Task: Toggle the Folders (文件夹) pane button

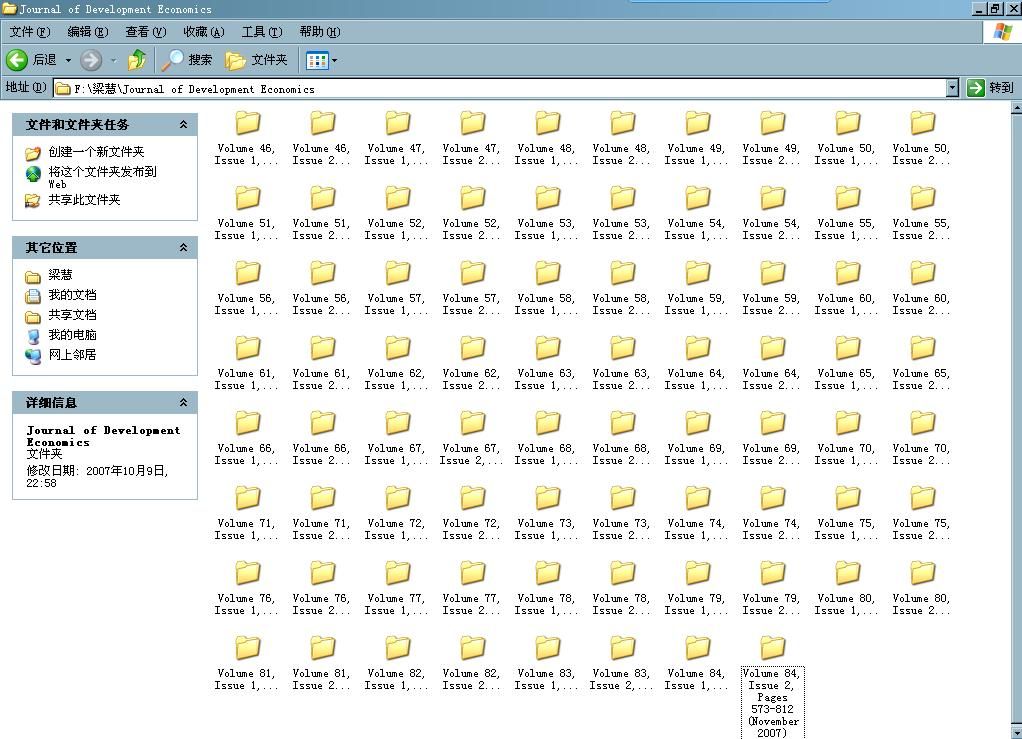Action: coord(257,60)
